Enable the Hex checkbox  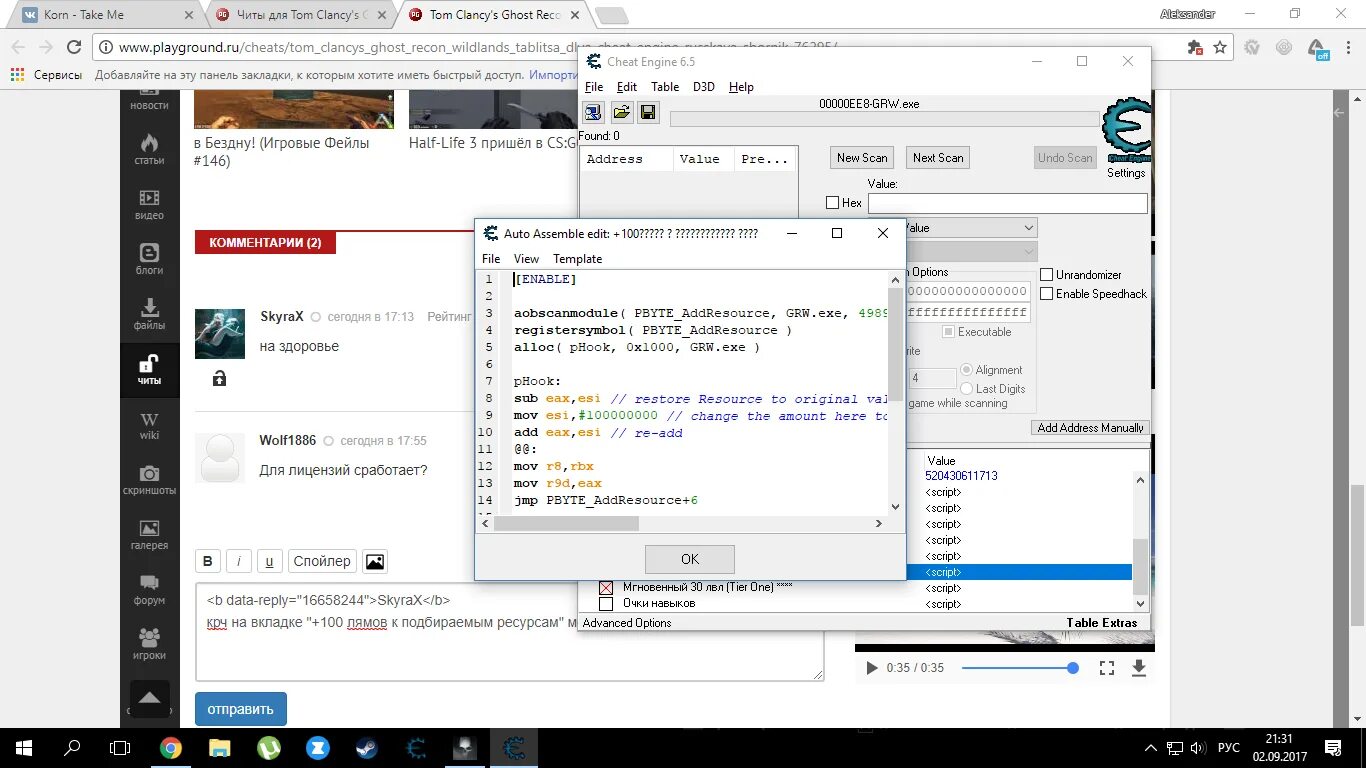[833, 203]
